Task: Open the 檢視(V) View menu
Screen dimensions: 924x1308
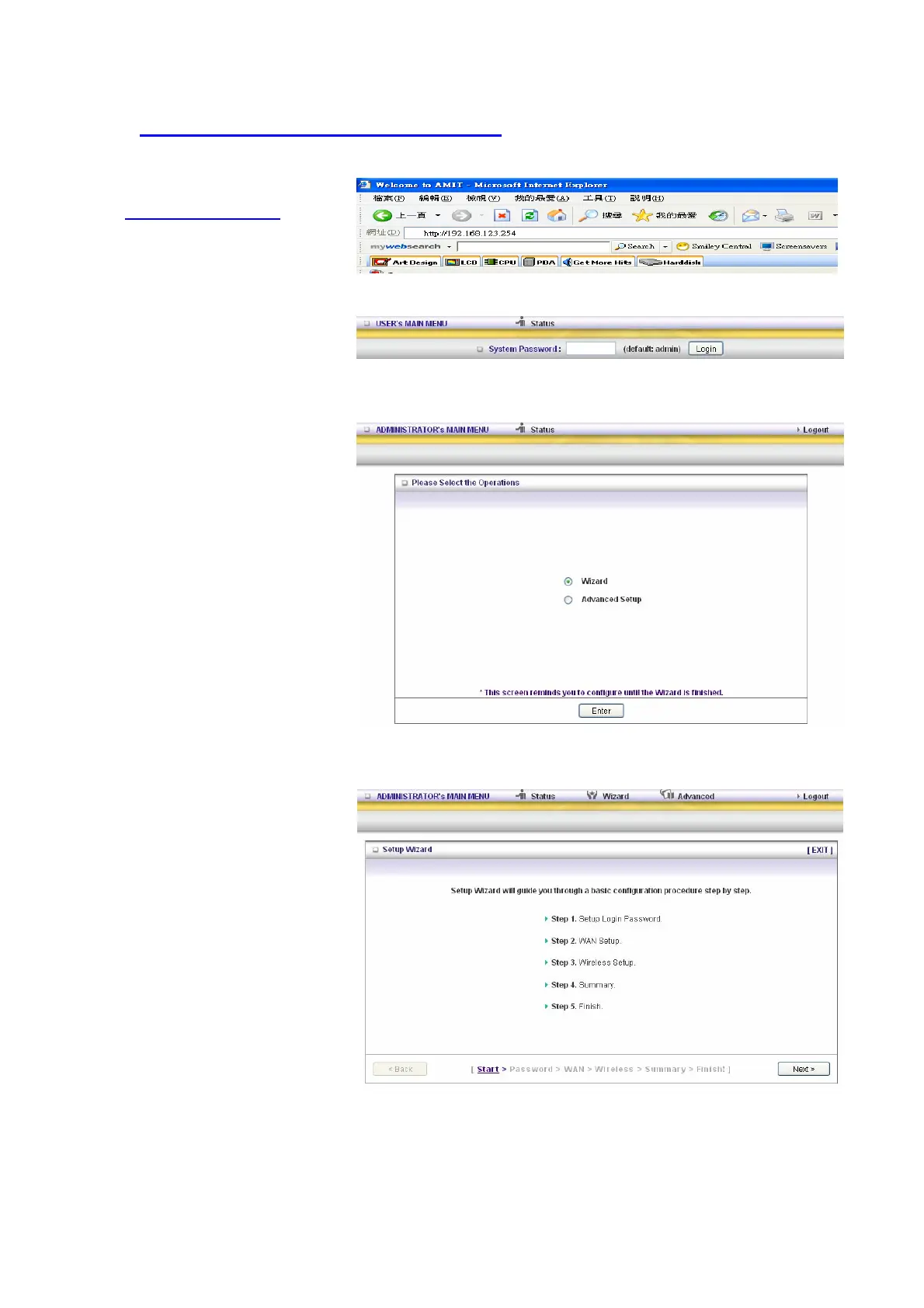Action: point(483,198)
